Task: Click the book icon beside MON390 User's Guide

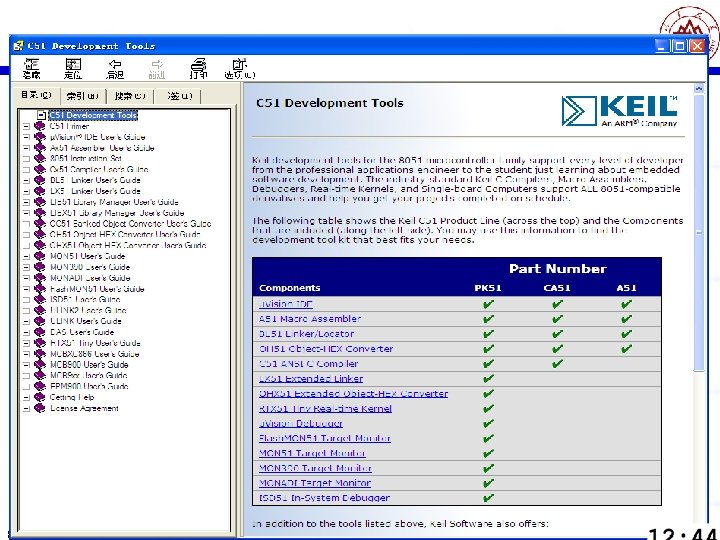Action: click(40, 267)
